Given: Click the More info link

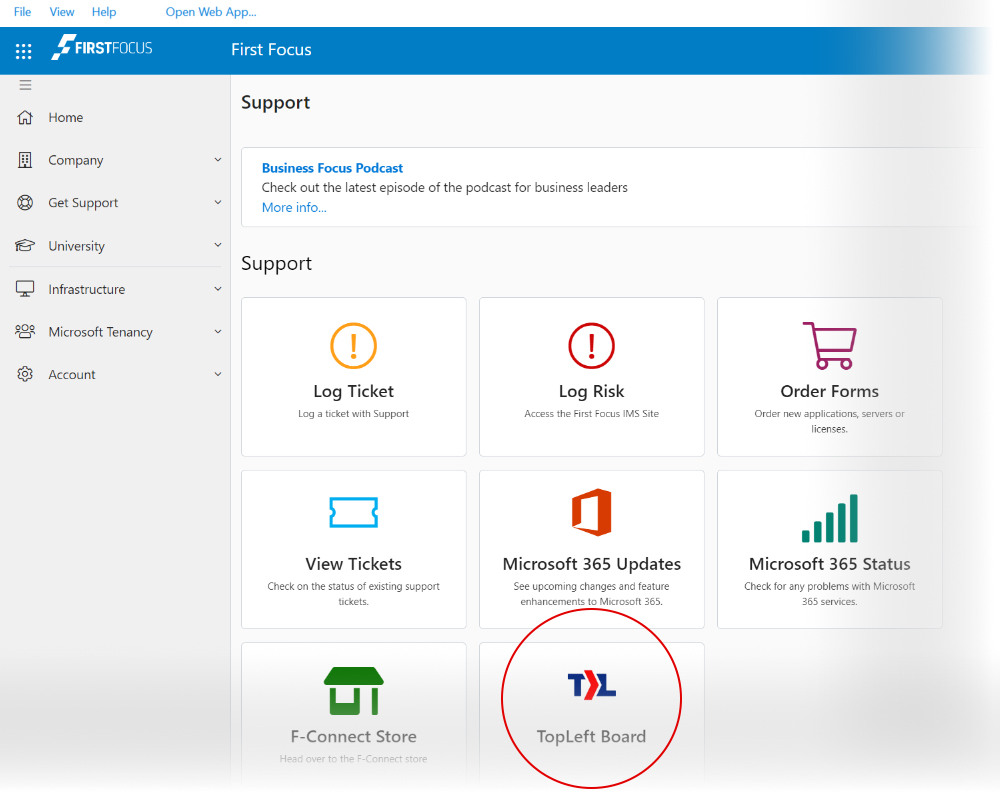Looking at the screenshot, I should click(294, 207).
